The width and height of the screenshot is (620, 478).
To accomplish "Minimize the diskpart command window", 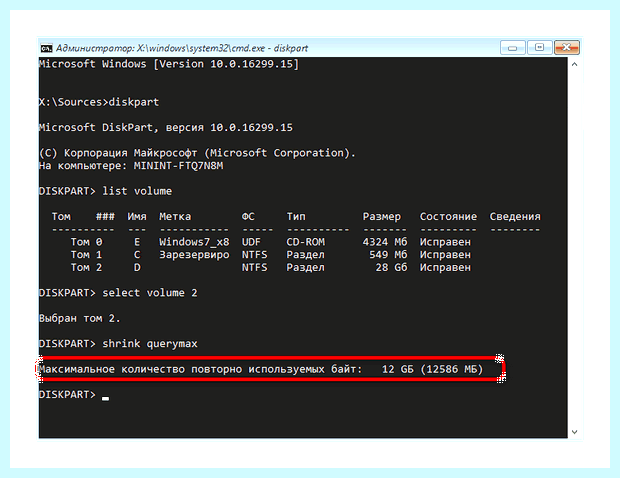I will (512, 48).
